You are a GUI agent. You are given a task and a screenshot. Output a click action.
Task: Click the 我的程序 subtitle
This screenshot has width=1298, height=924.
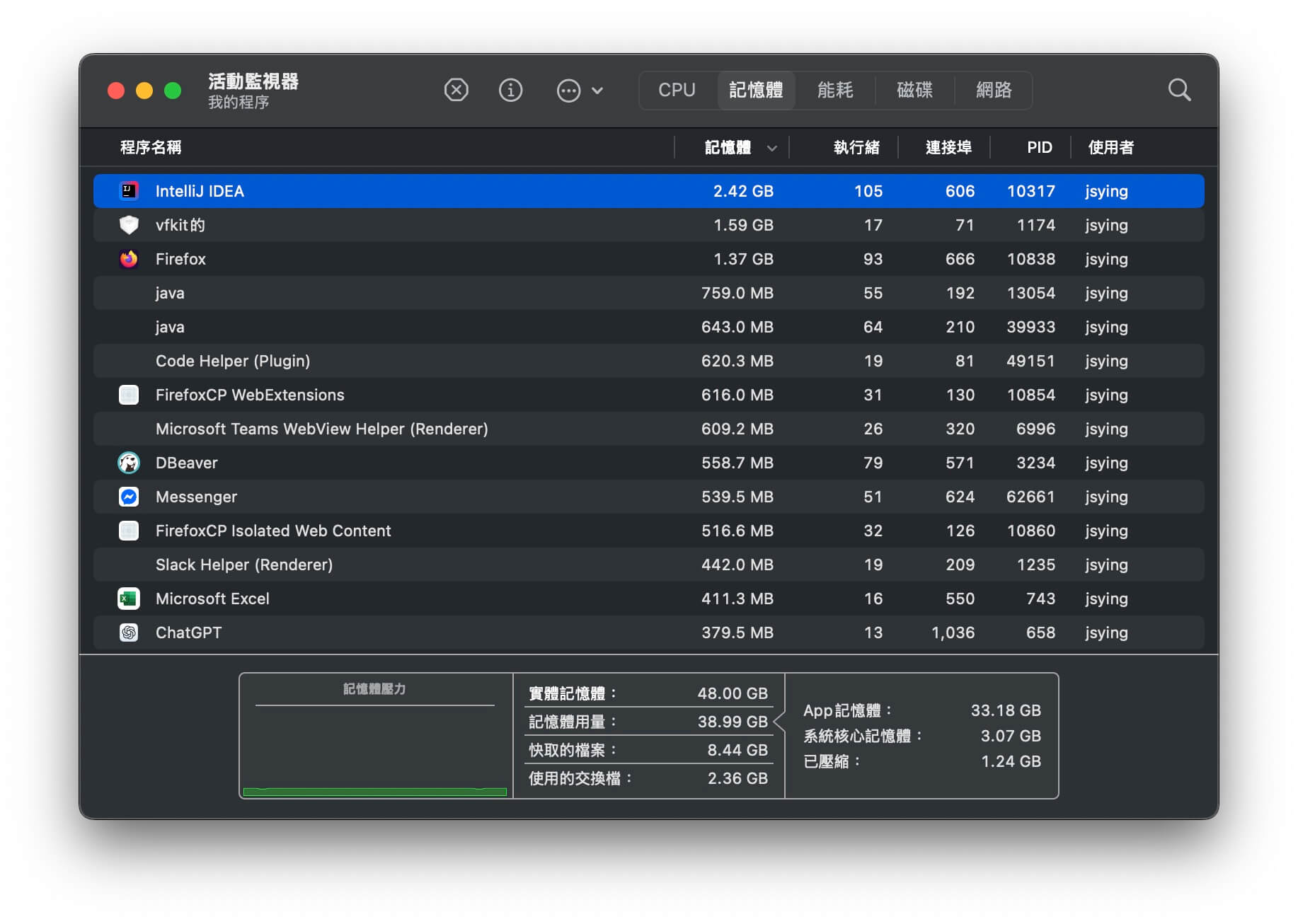239,103
